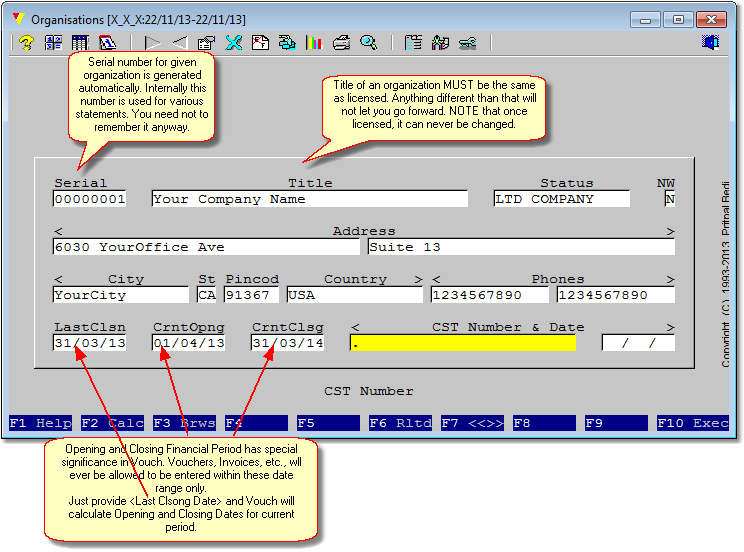Click the LastClsn date field 31/03/13
This screenshot has height=552, width=744.
[x=90, y=343]
